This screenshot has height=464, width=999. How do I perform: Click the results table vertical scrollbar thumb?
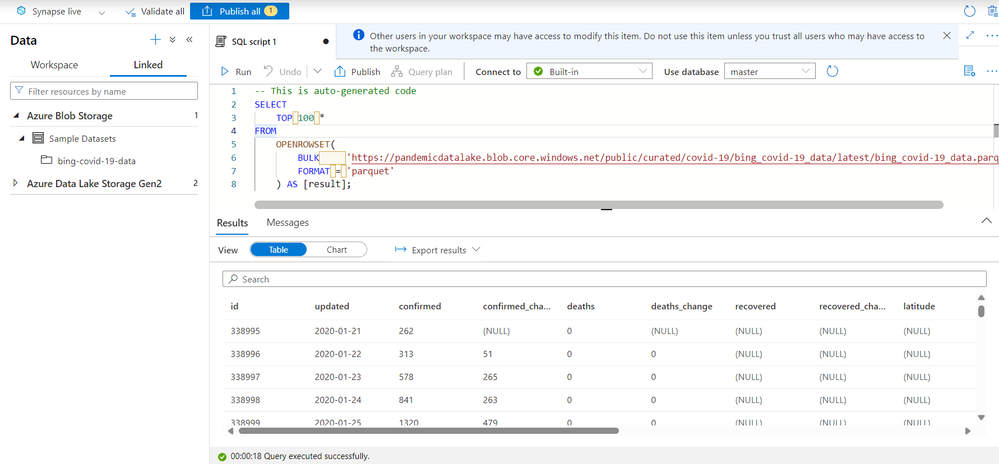click(981, 312)
